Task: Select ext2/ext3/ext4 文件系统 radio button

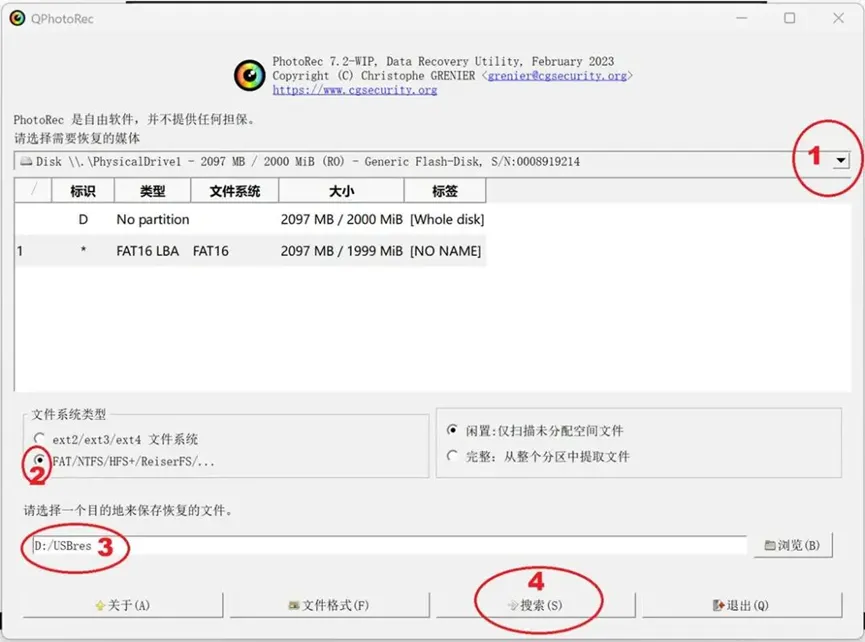Action: tap(39, 438)
